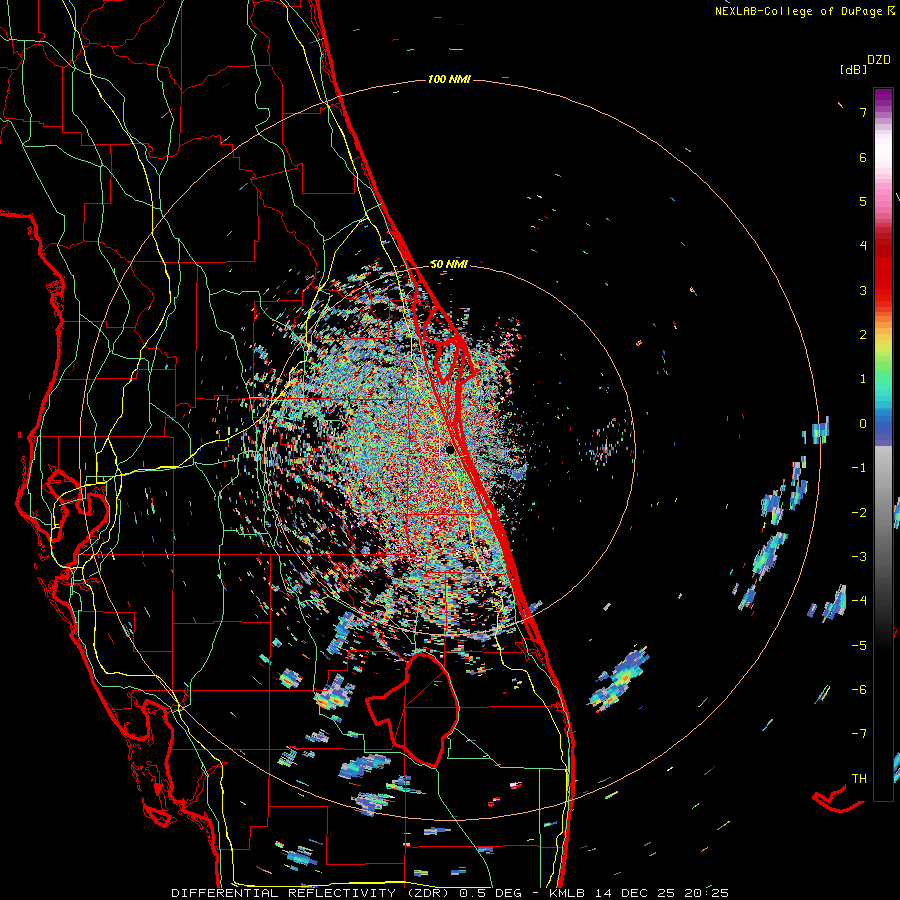Click the -3 value on color scale

click(859, 557)
